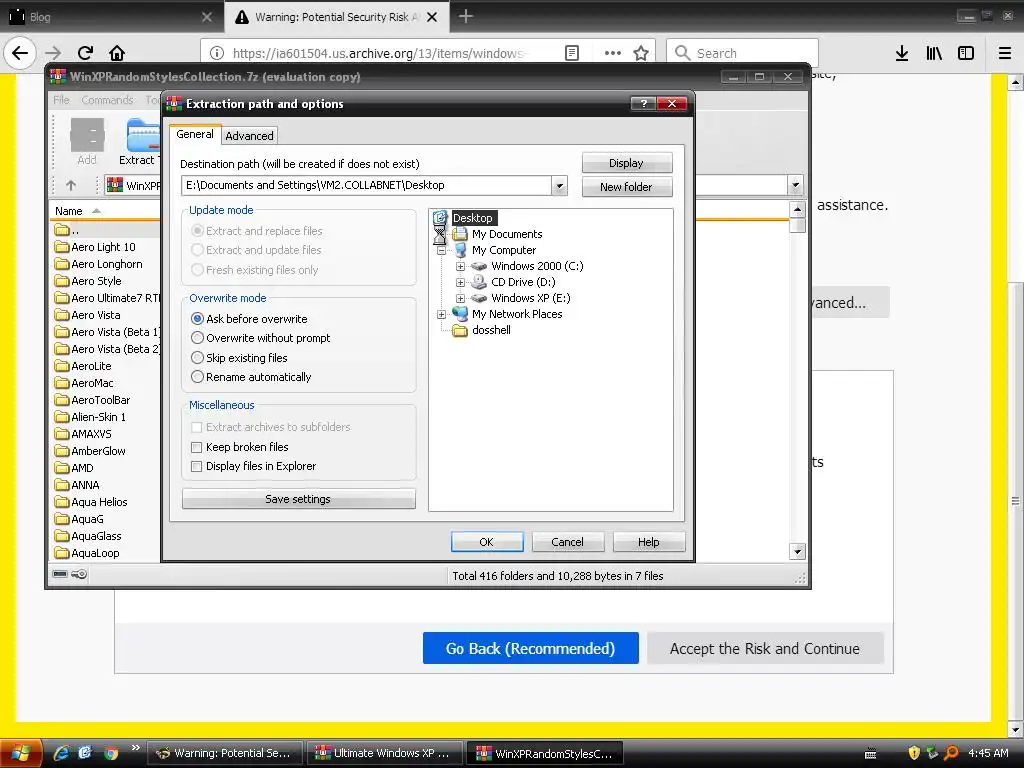Image resolution: width=1024 pixels, height=768 pixels.
Task: Switch to the Blog browser tab
Action: click(111, 17)
